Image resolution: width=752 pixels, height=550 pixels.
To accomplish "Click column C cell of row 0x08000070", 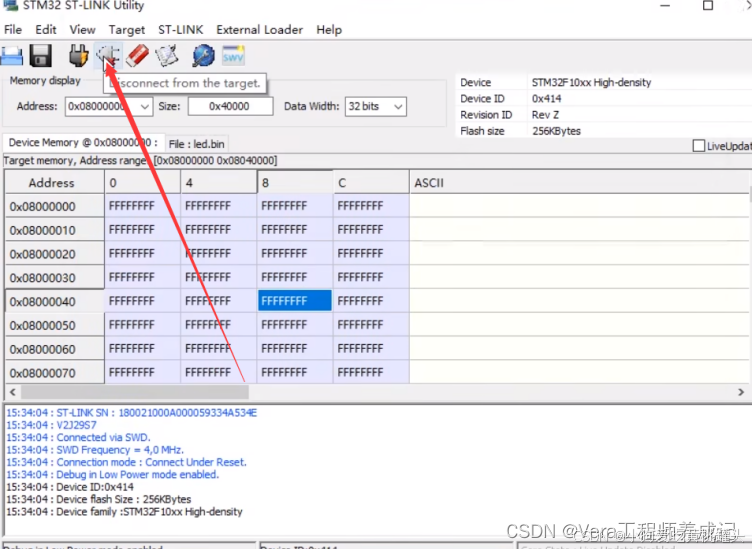I will pyautogui.click(x=371, y=372).
